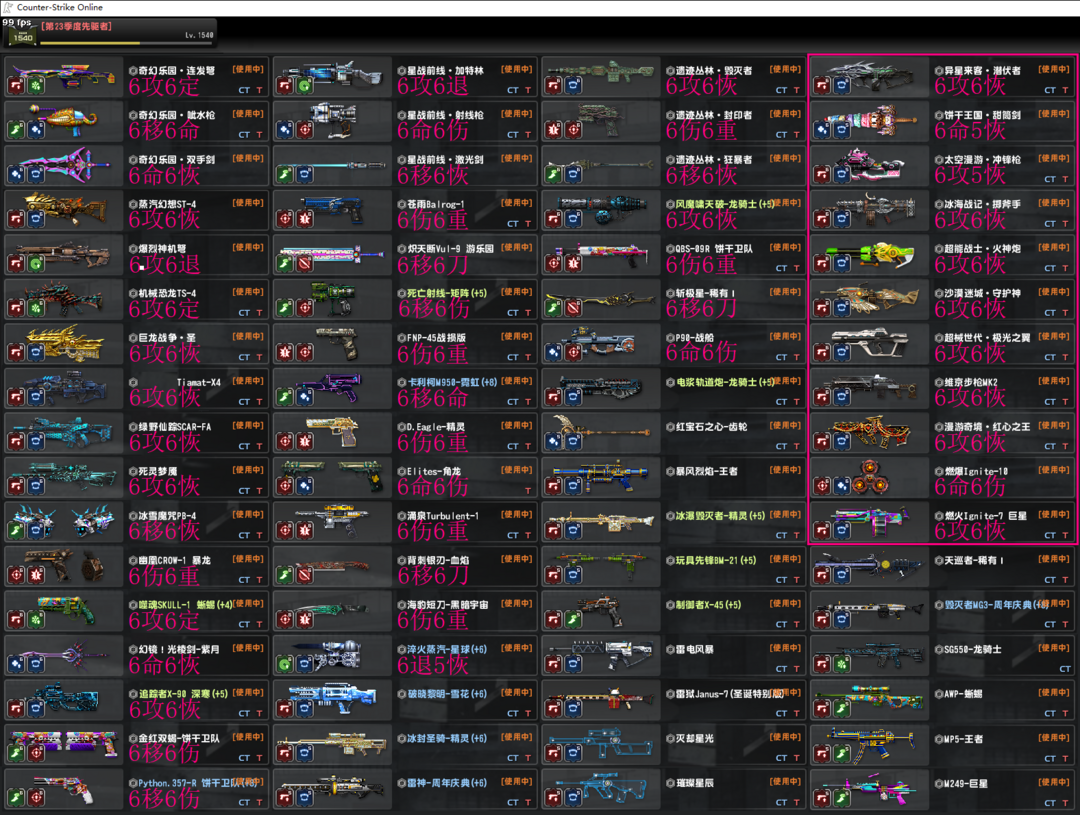Select the Tiamat-X4 weapon image

tap(64, 388)
